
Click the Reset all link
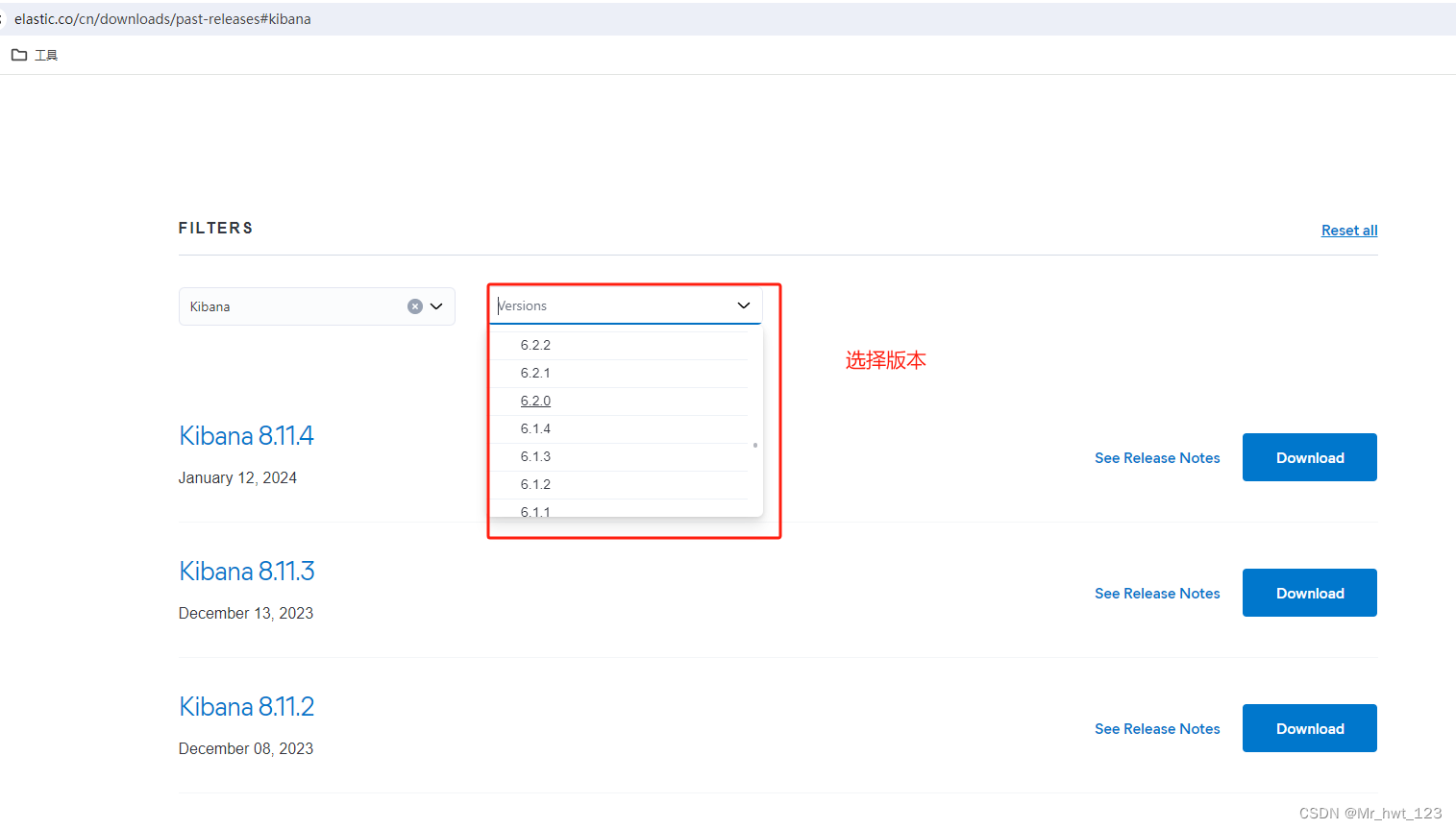[x=1349, y=231]
